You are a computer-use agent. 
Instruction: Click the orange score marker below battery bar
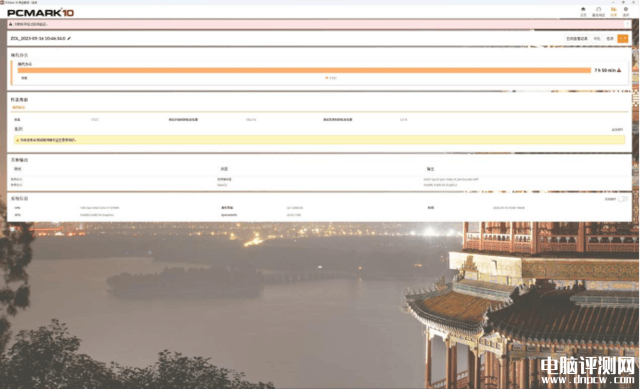[x=327, y=78]
